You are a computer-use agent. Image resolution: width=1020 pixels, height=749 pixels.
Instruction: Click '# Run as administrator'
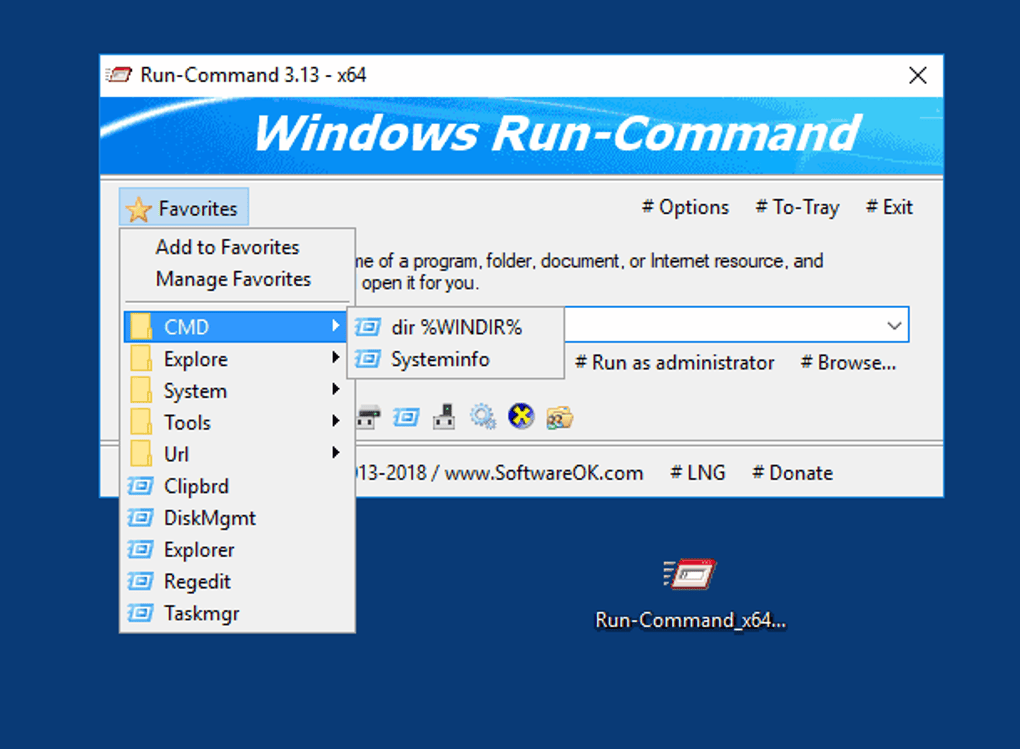(675, 363)
